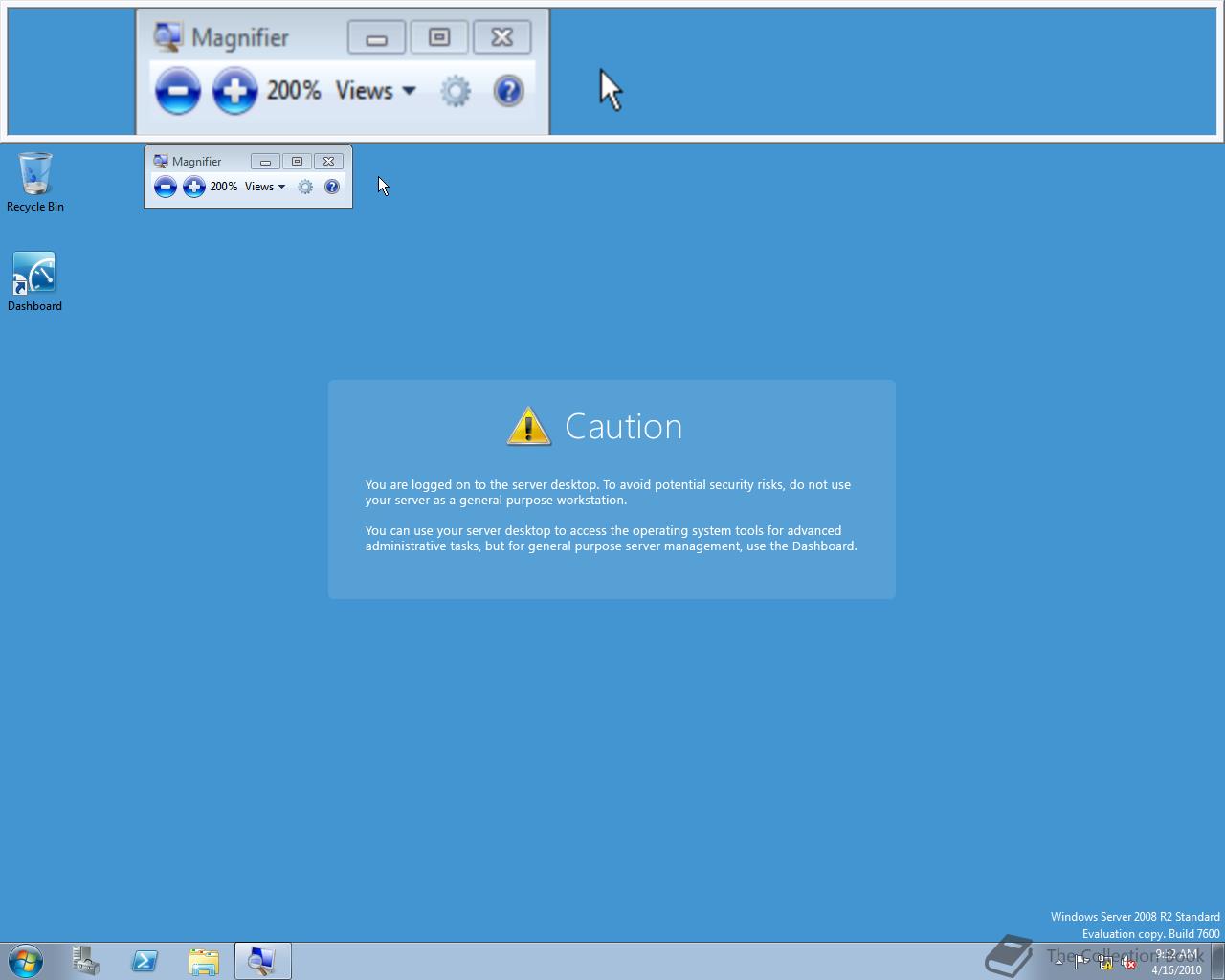
Task: Close the floating Magnifier window
Action: pos(328,162)
